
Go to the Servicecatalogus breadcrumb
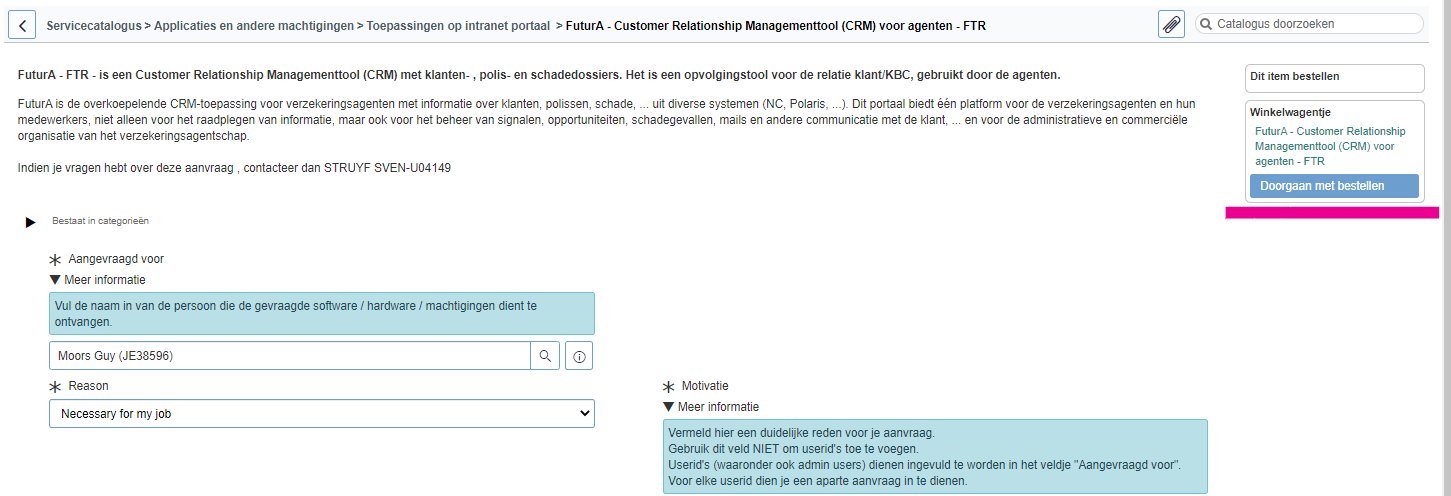tap(93, 25)
